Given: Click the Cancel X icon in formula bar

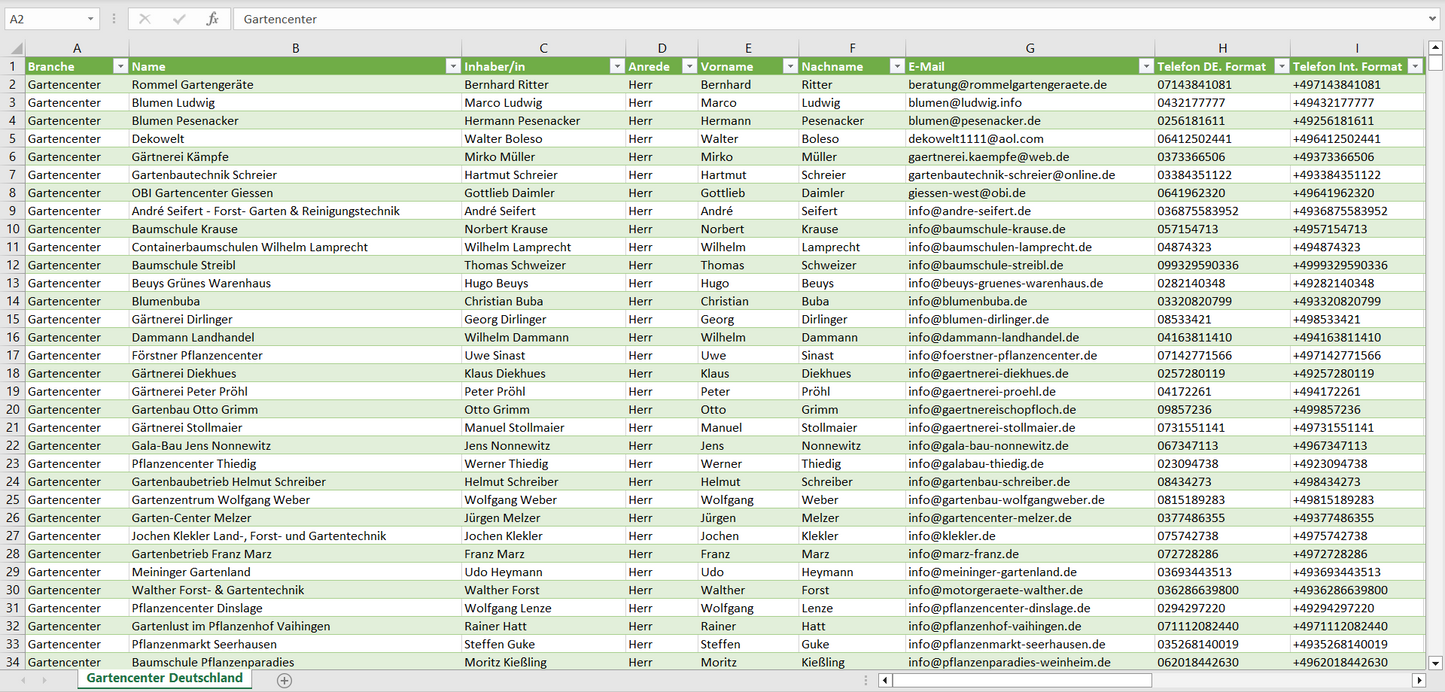Looking at the screenshot, I should pyautogui.click(x=145, y=19).
